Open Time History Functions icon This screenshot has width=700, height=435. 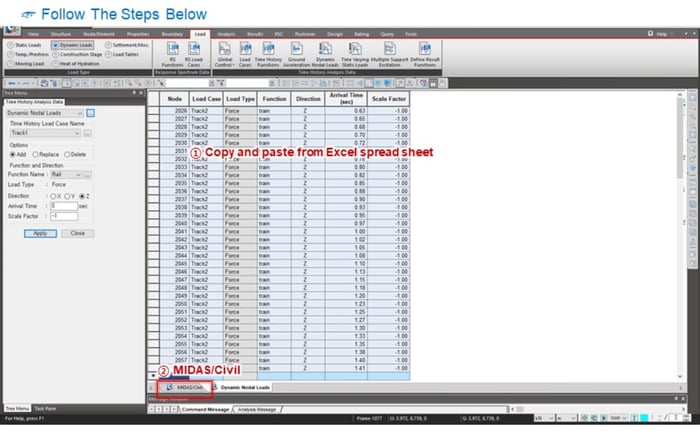(268, 54)
